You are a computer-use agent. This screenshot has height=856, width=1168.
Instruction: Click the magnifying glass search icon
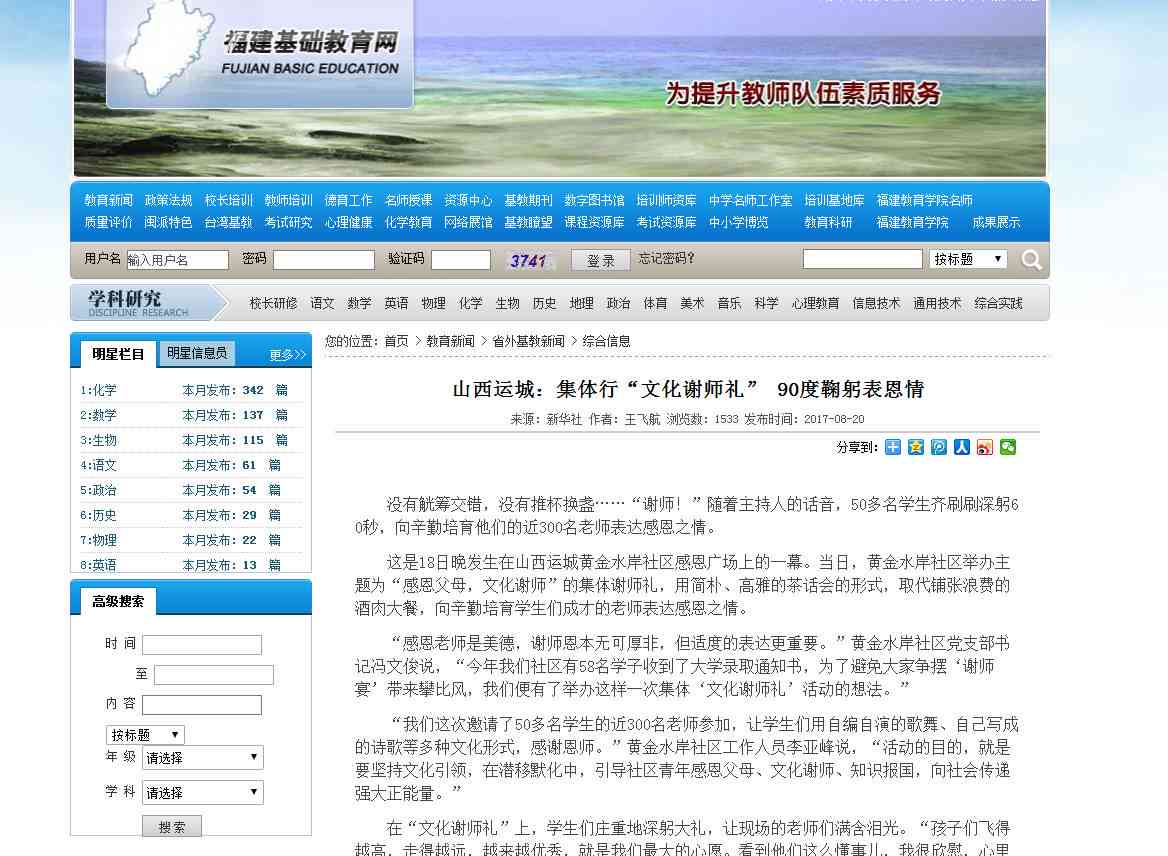tap(1031, 260)
